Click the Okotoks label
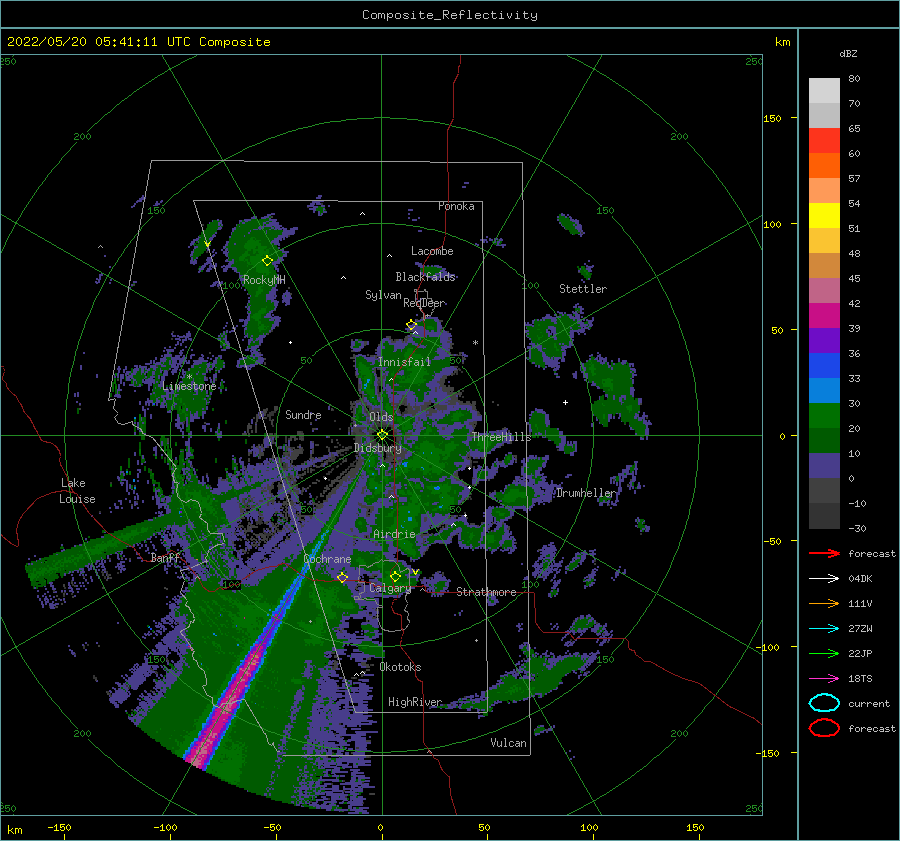This screenshot has width=900, height=841. [400, 667]
